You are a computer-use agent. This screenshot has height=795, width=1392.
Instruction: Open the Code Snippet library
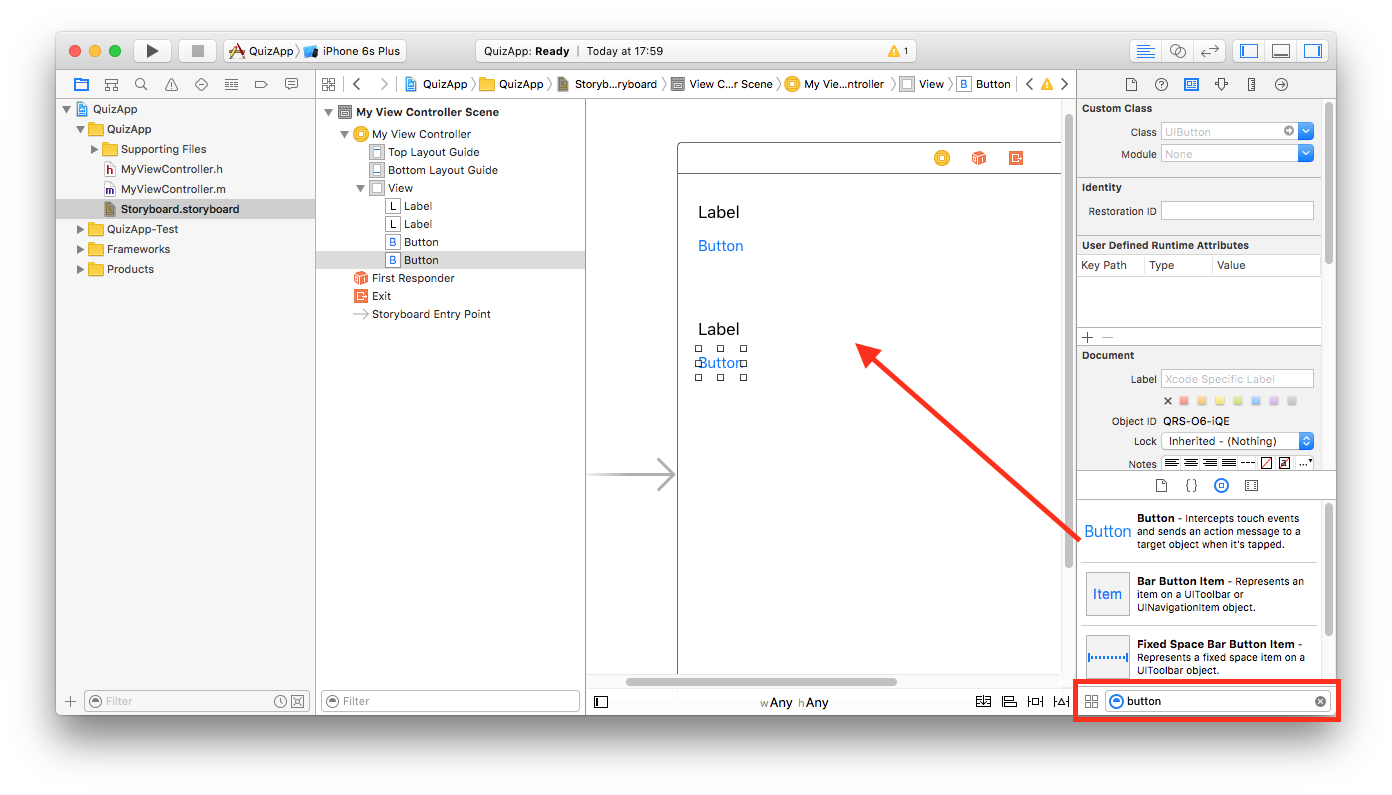1191,486
